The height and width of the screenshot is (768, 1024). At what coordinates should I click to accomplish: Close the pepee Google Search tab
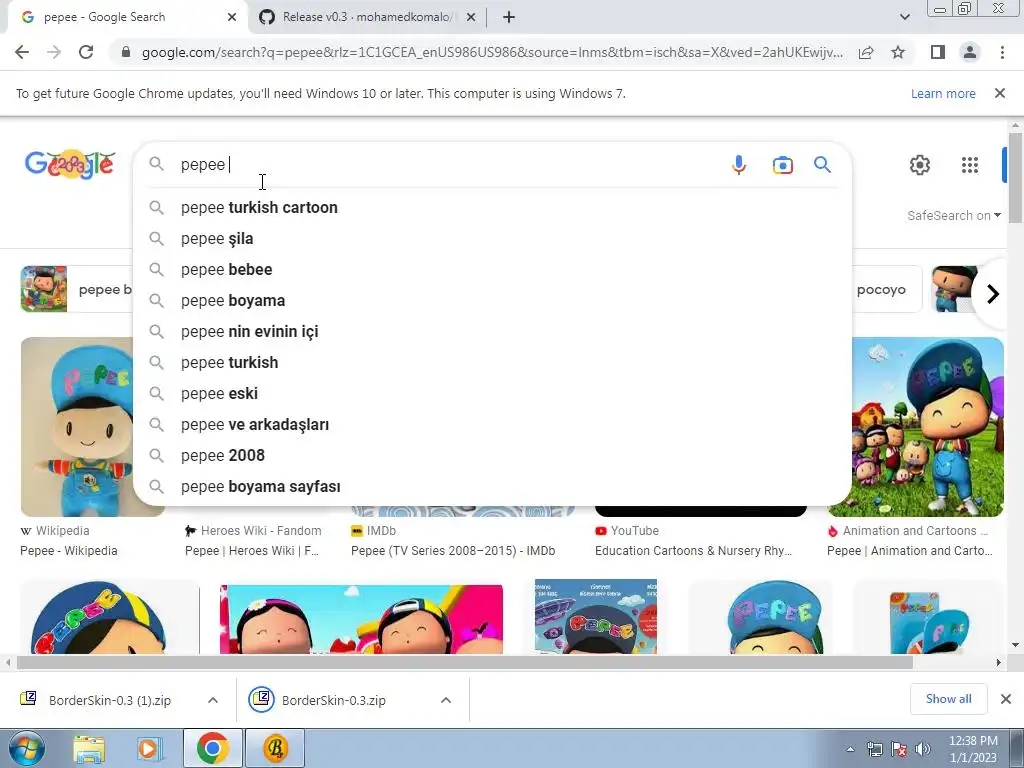click(232, 17)
